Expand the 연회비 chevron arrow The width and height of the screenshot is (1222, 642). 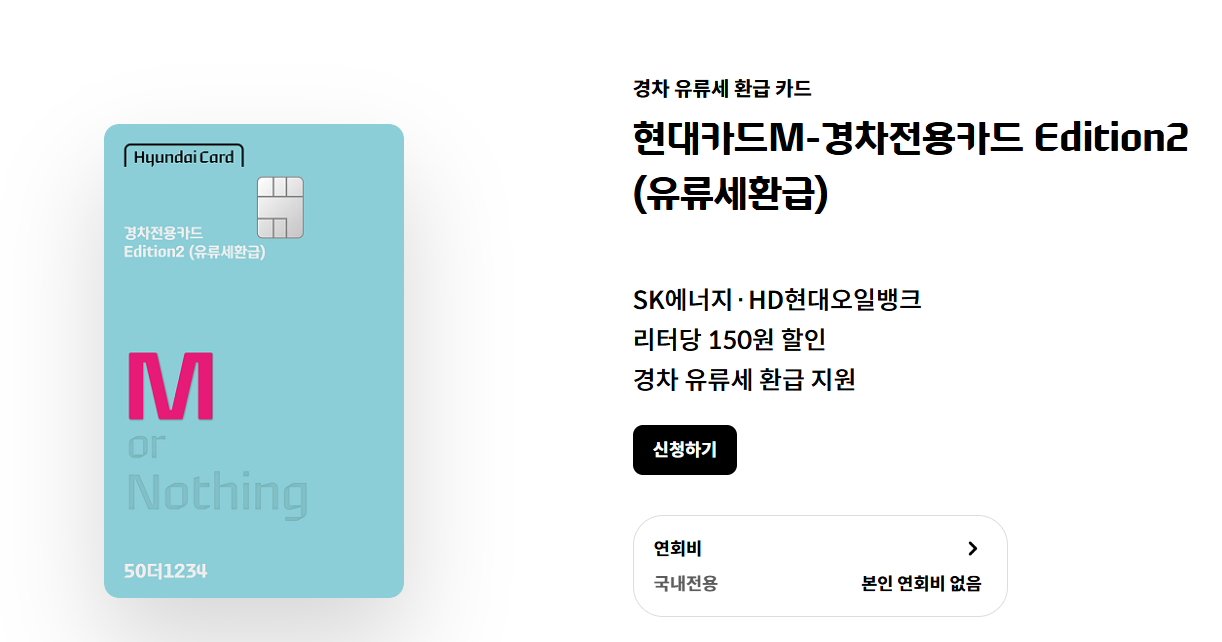tap(973, 548)
